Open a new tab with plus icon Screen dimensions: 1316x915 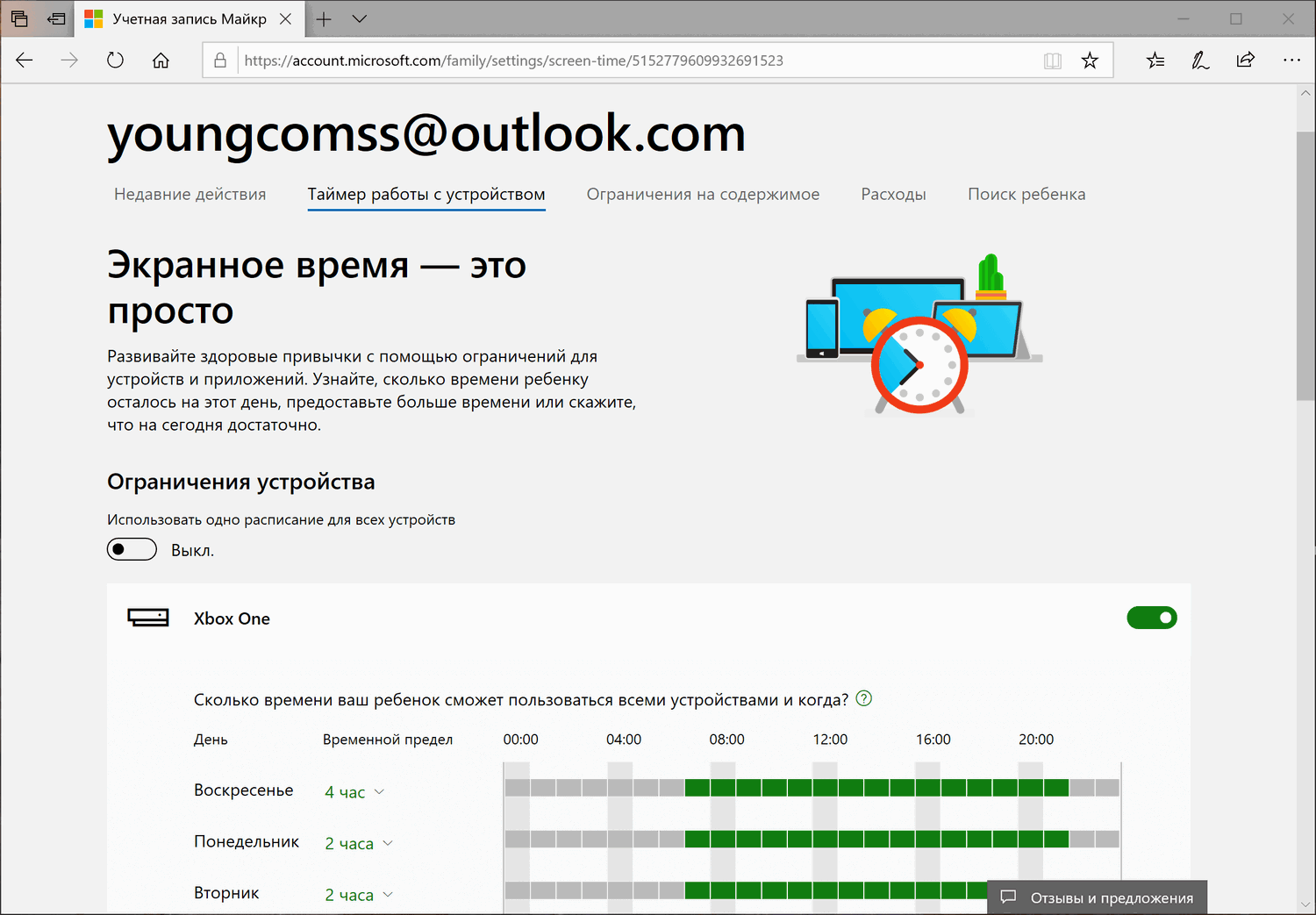pyautogui.click(x=324, y=18)
